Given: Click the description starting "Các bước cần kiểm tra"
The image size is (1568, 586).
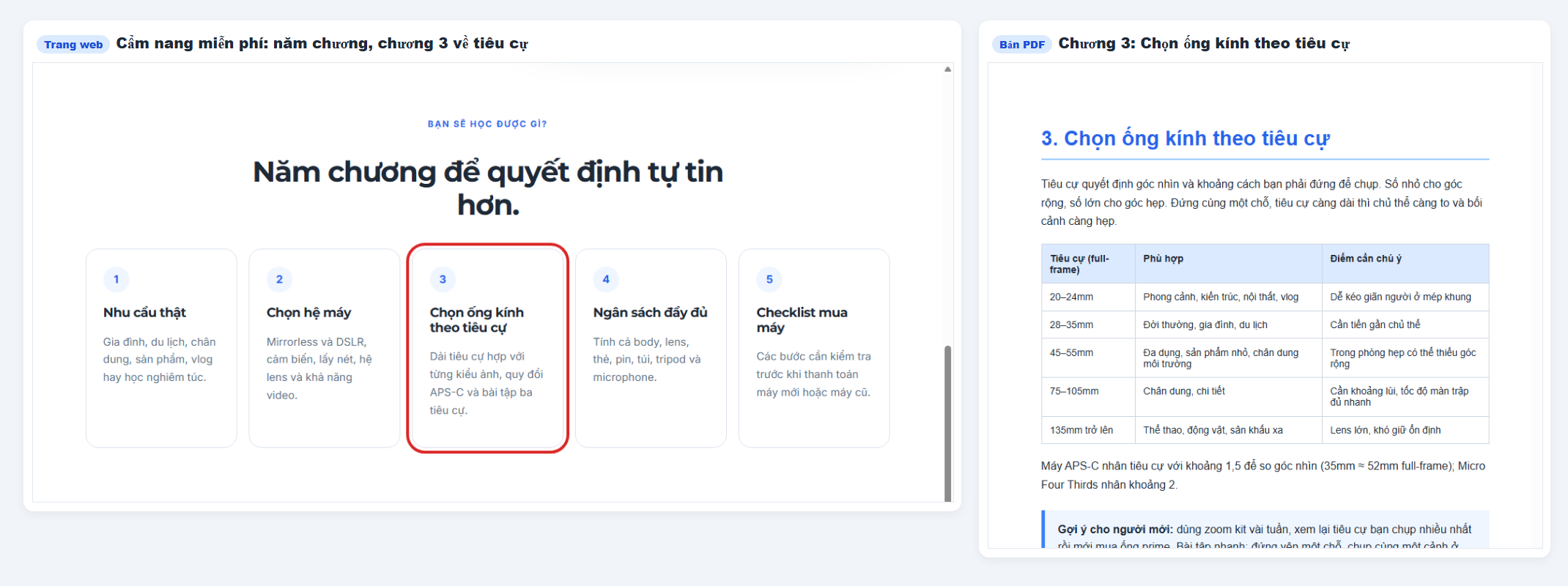Looking at the screenshot, I should click(x=814, y=374).
